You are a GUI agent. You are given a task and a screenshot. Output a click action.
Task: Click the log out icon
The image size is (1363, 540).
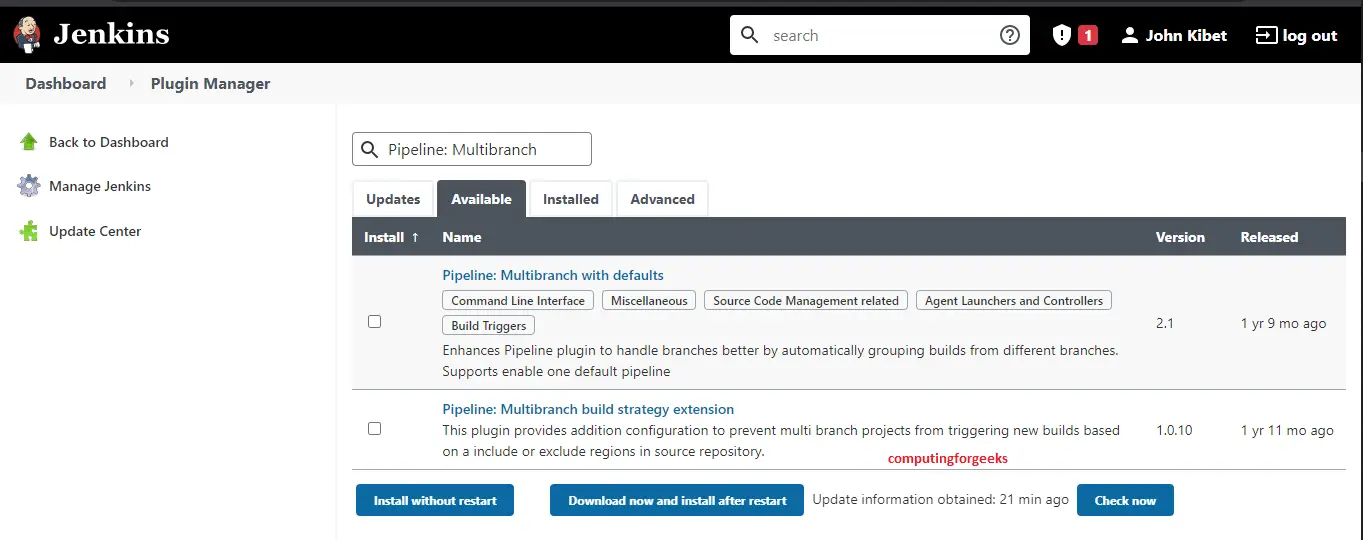point(1266,35)
